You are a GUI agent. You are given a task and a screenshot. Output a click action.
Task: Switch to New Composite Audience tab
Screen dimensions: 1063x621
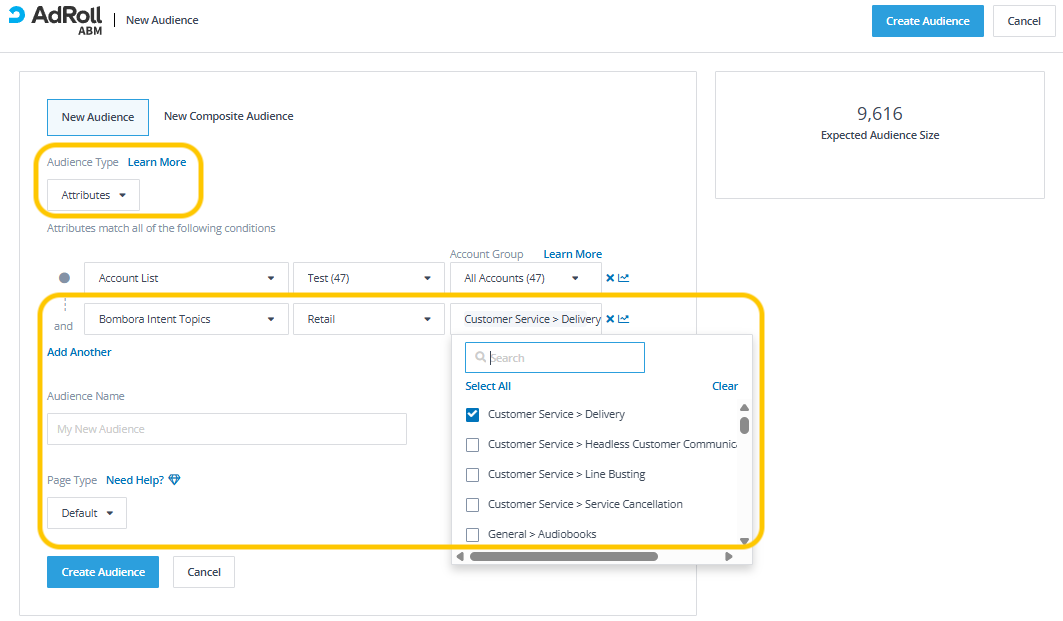click(x=228, y=116)
